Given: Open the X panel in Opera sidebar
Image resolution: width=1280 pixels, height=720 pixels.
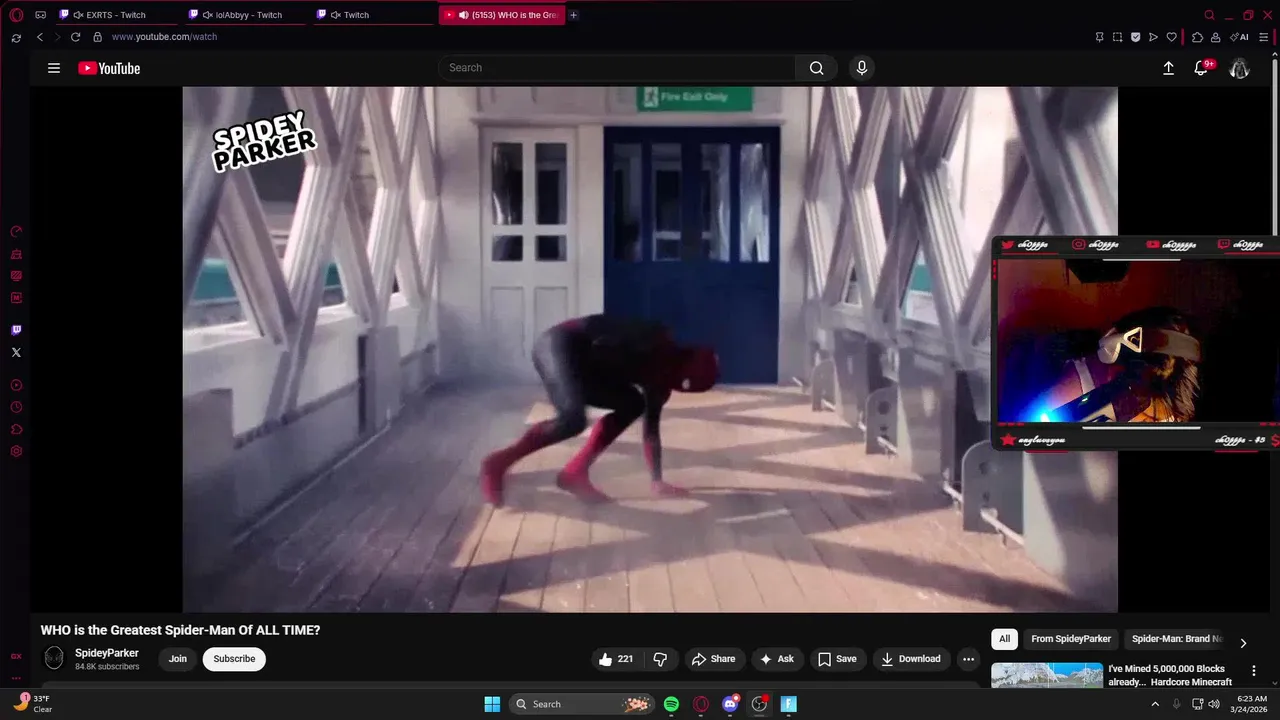Looking at the screenshot, I should coord(16,352).
